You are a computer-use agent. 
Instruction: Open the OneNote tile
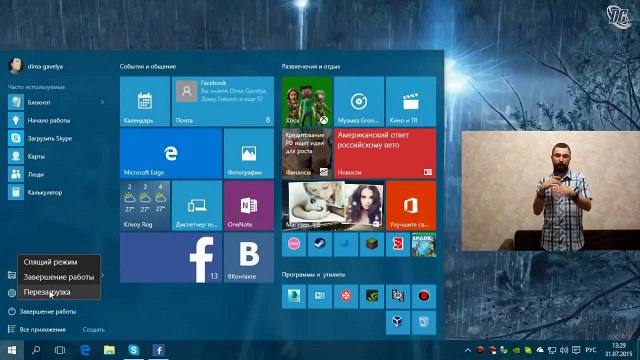pyautogui.click(x=249, y=206)
